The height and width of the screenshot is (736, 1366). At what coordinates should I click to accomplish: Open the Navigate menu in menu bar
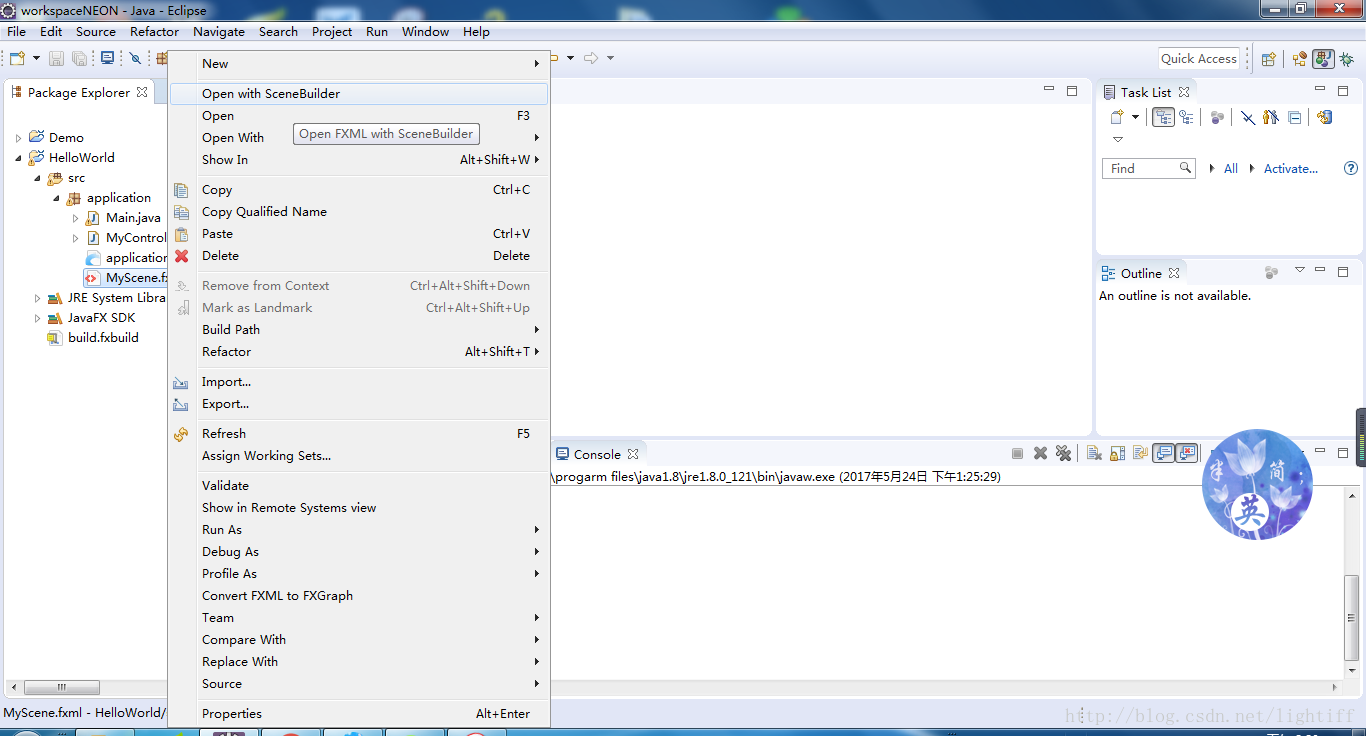(x=219, y=32)
